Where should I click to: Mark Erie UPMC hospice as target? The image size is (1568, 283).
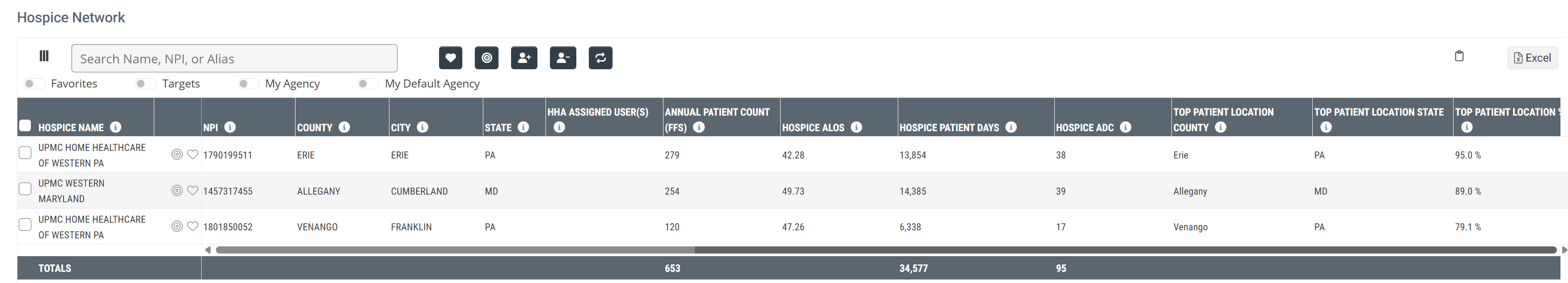[177, 154]
